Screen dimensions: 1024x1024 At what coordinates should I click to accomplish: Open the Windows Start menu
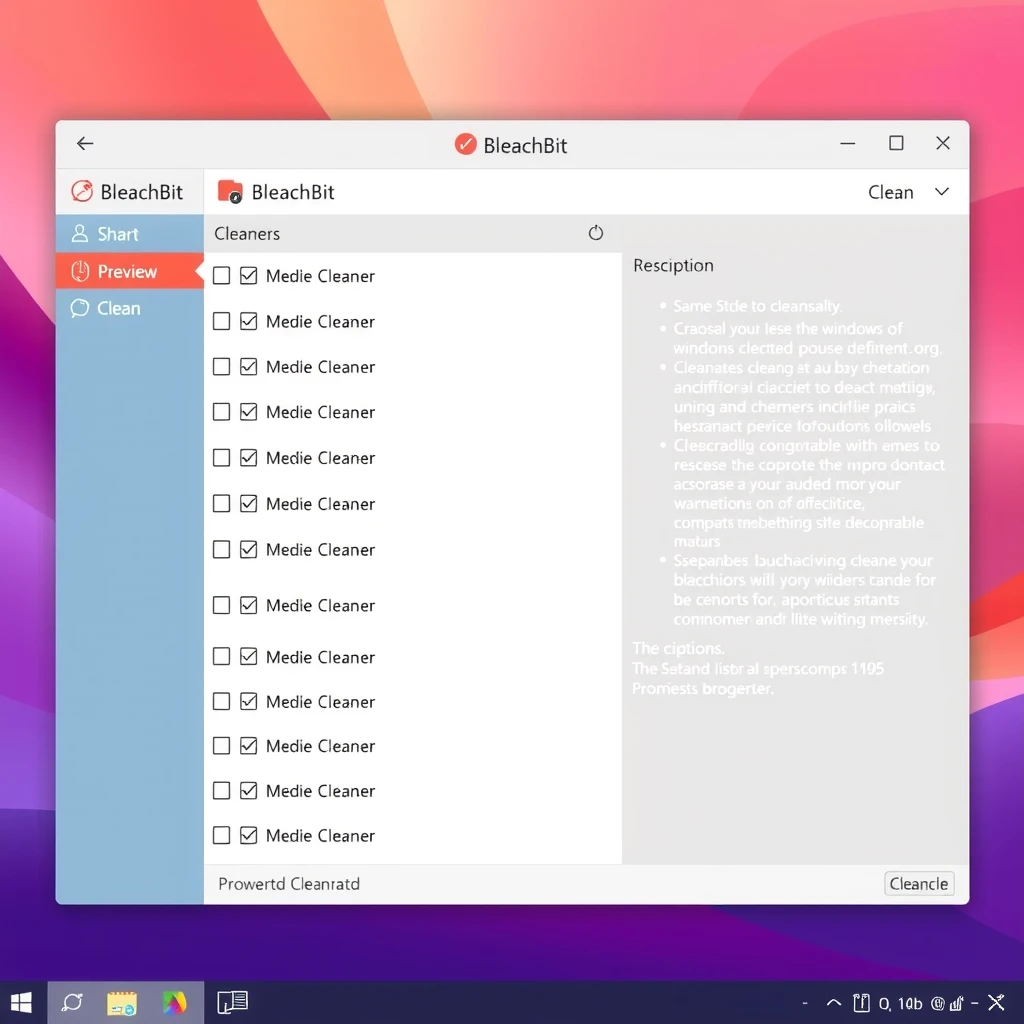[21, 1002]
